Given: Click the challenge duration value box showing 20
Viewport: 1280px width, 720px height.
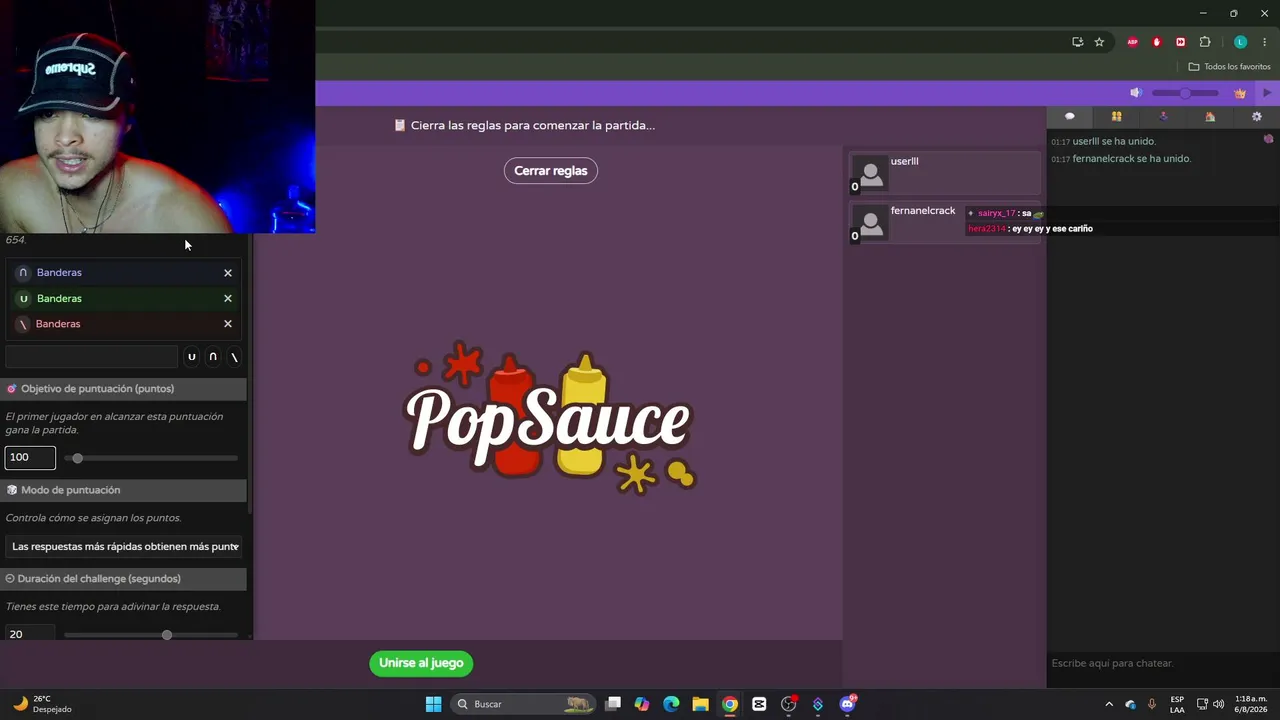Looking at the screenshot, I should [30, 634].
